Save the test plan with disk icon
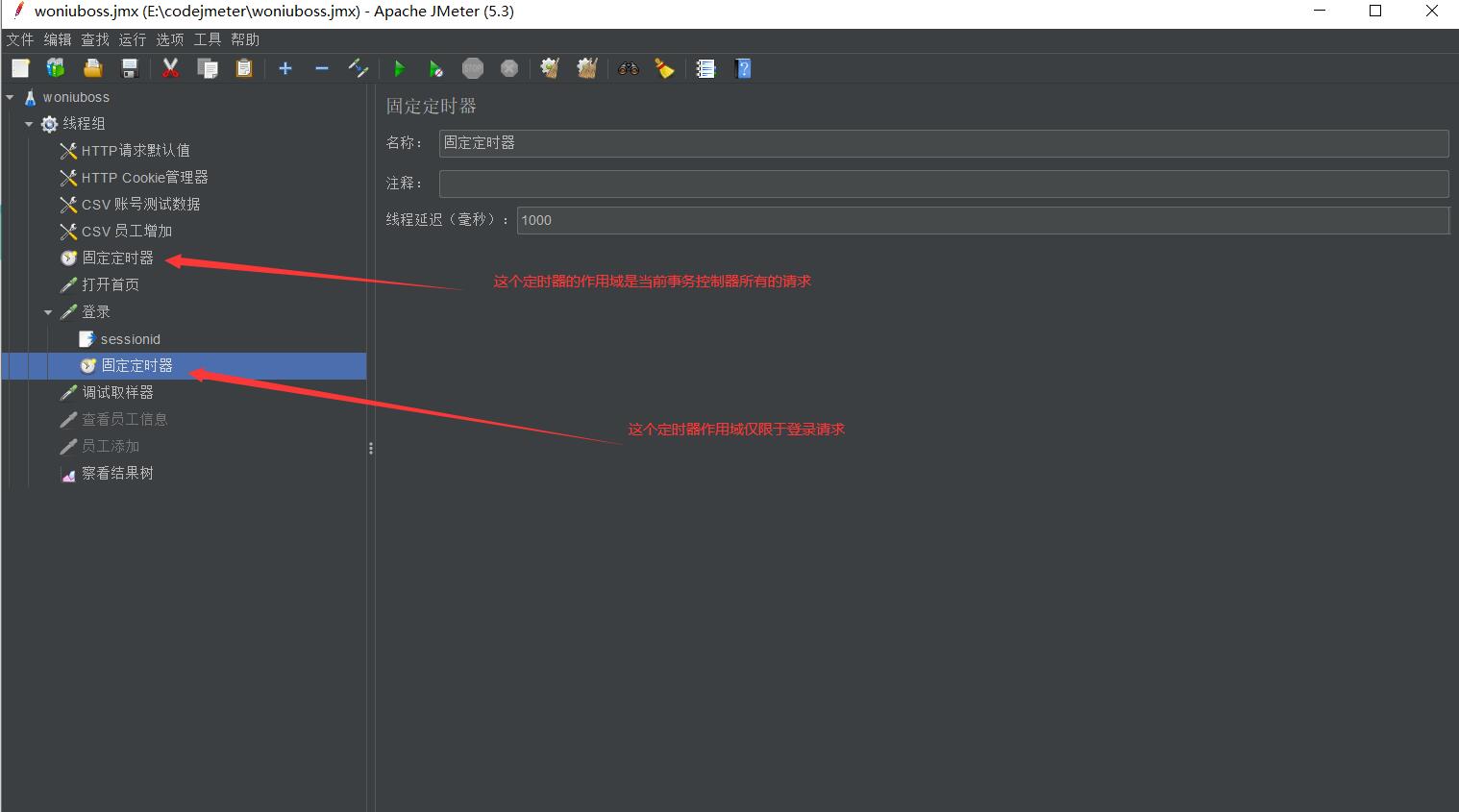Viewport: 1459px width, 812px height. coord(130,68)
